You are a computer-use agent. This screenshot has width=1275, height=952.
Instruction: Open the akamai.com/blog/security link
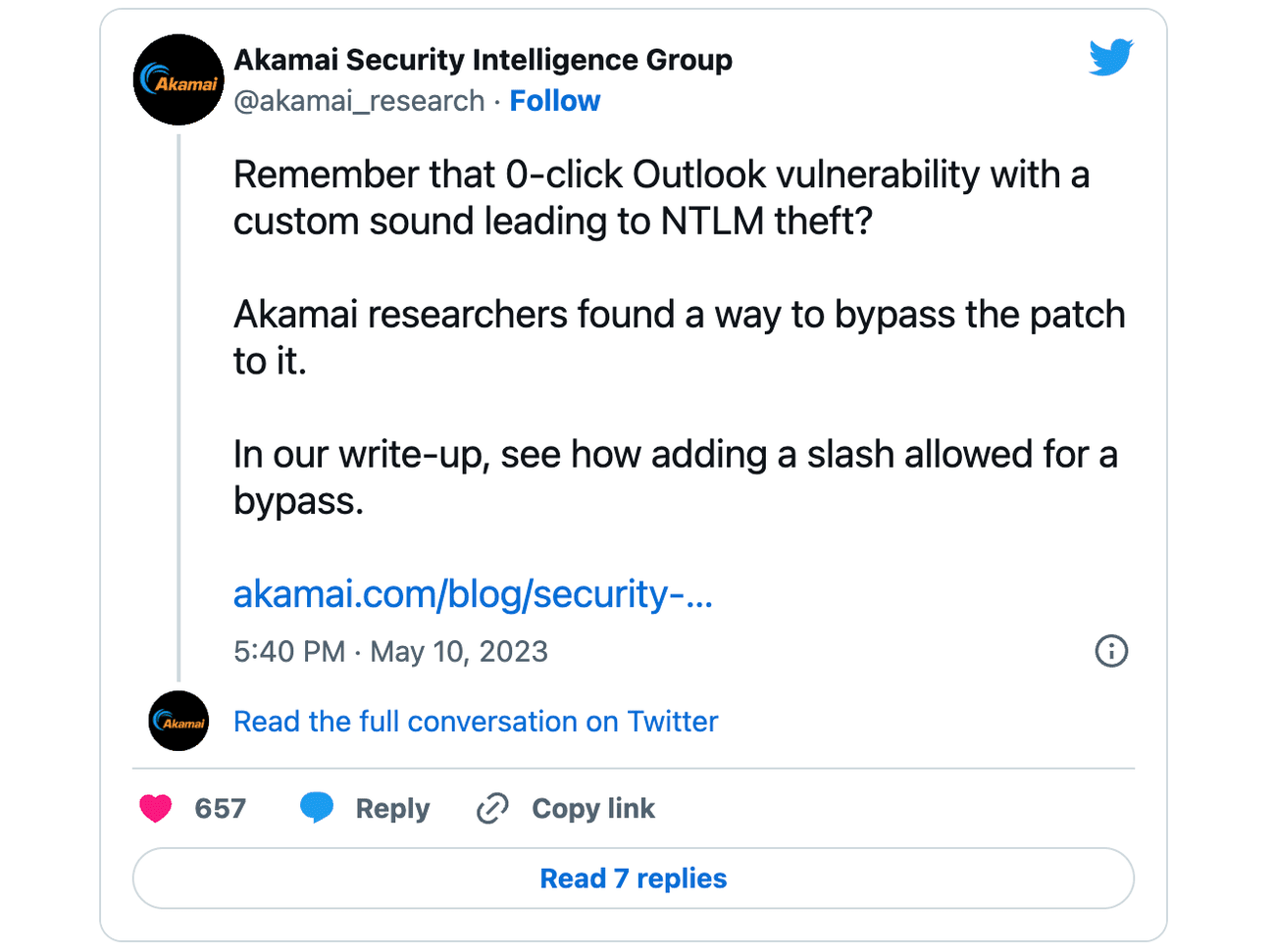[x=474, y=594]
